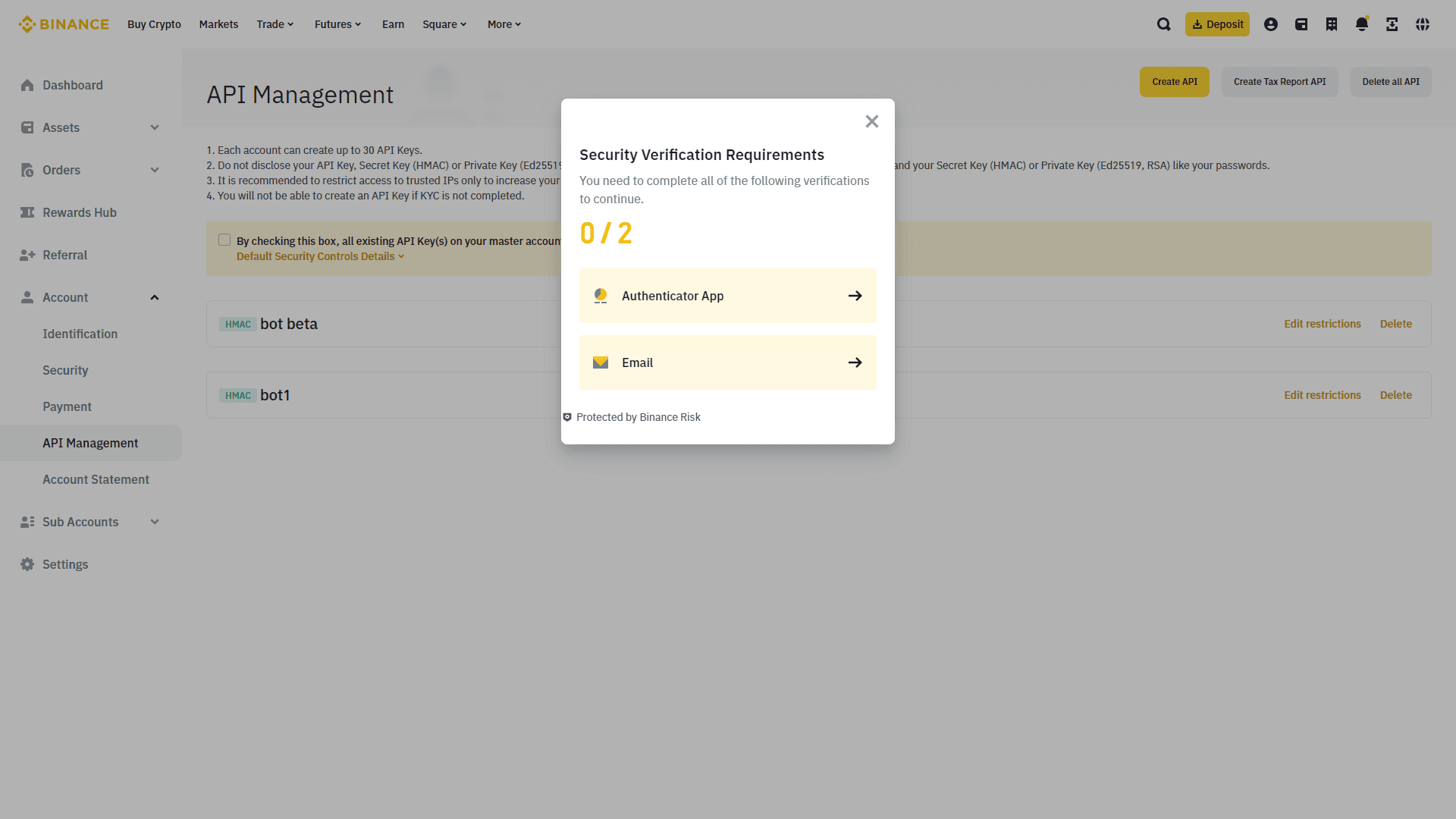Screen dimensions: 1456x819
Task: Delete the bot1 API key
Action: tap(1395, 395)
